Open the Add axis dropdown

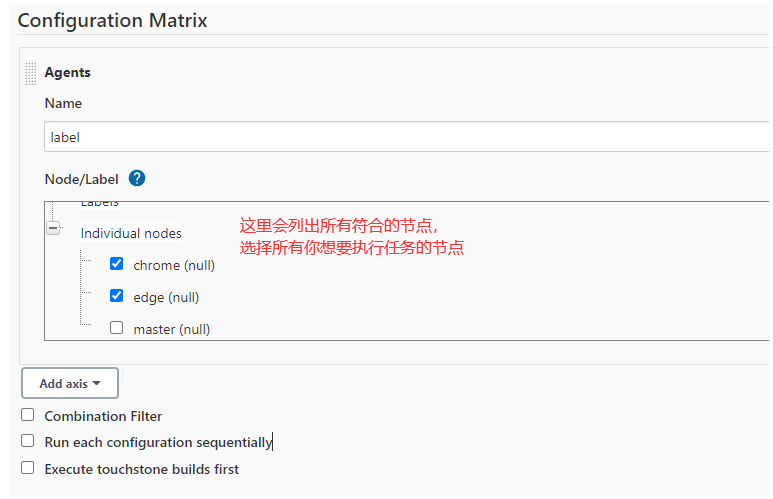pyautogui.click(x=70, y=383)
